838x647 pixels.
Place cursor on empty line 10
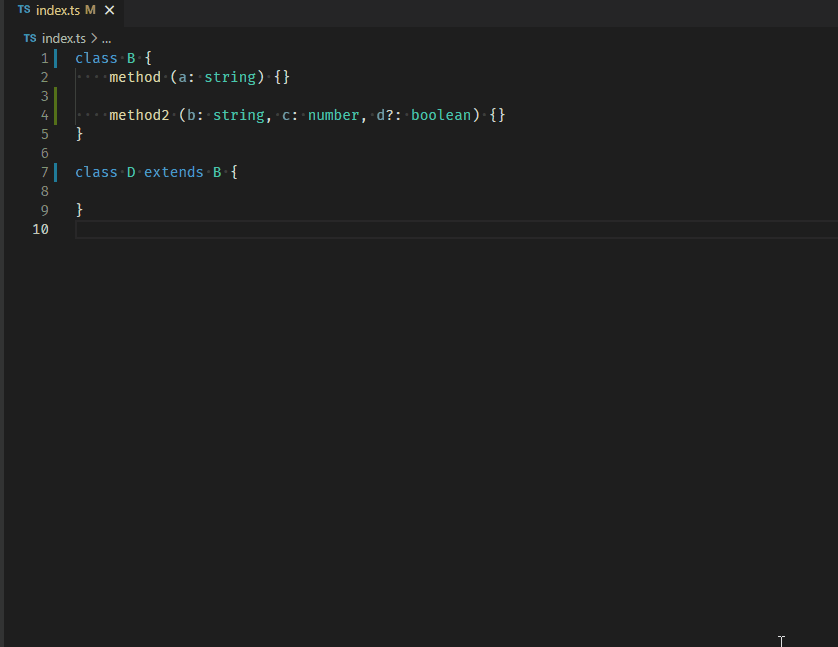(x=456, y=230)
